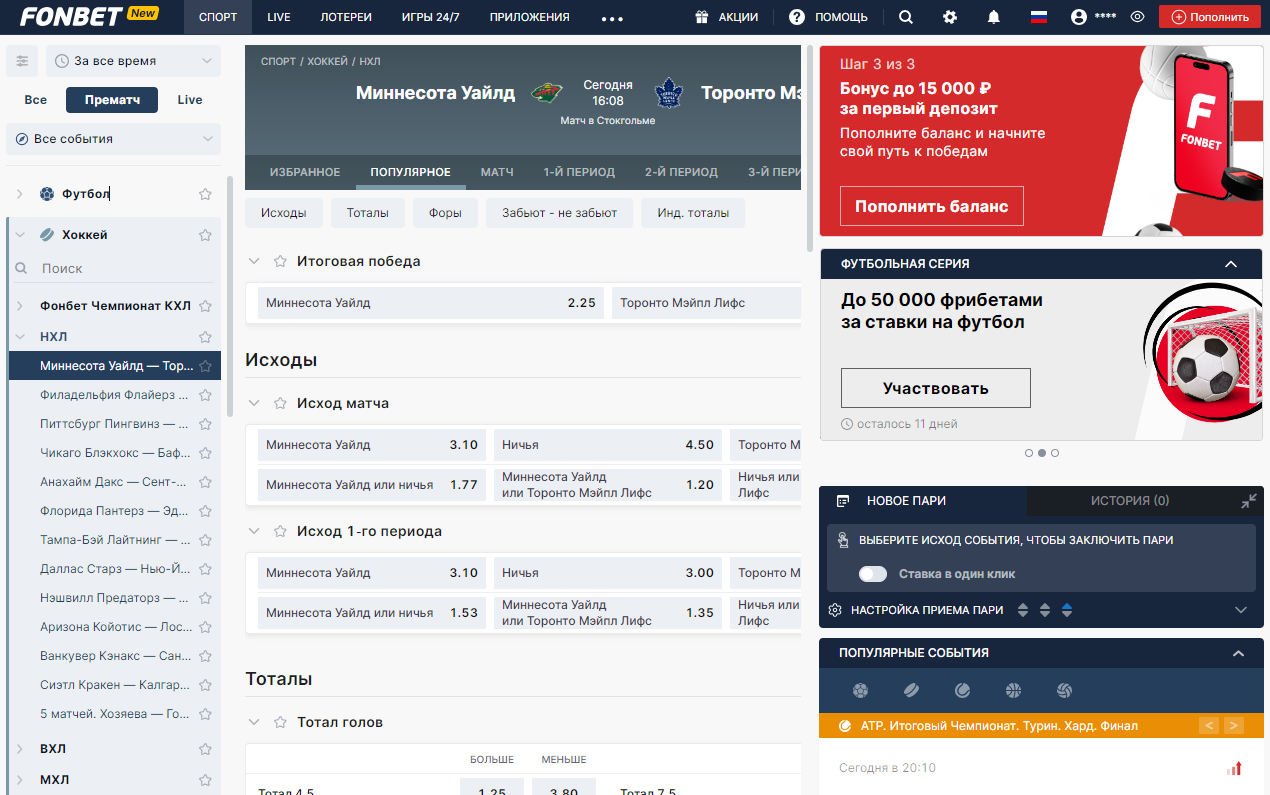Favorite the Итоговая победа market star
This screenshot has width=1270, height=795.
tap(281, 261)
